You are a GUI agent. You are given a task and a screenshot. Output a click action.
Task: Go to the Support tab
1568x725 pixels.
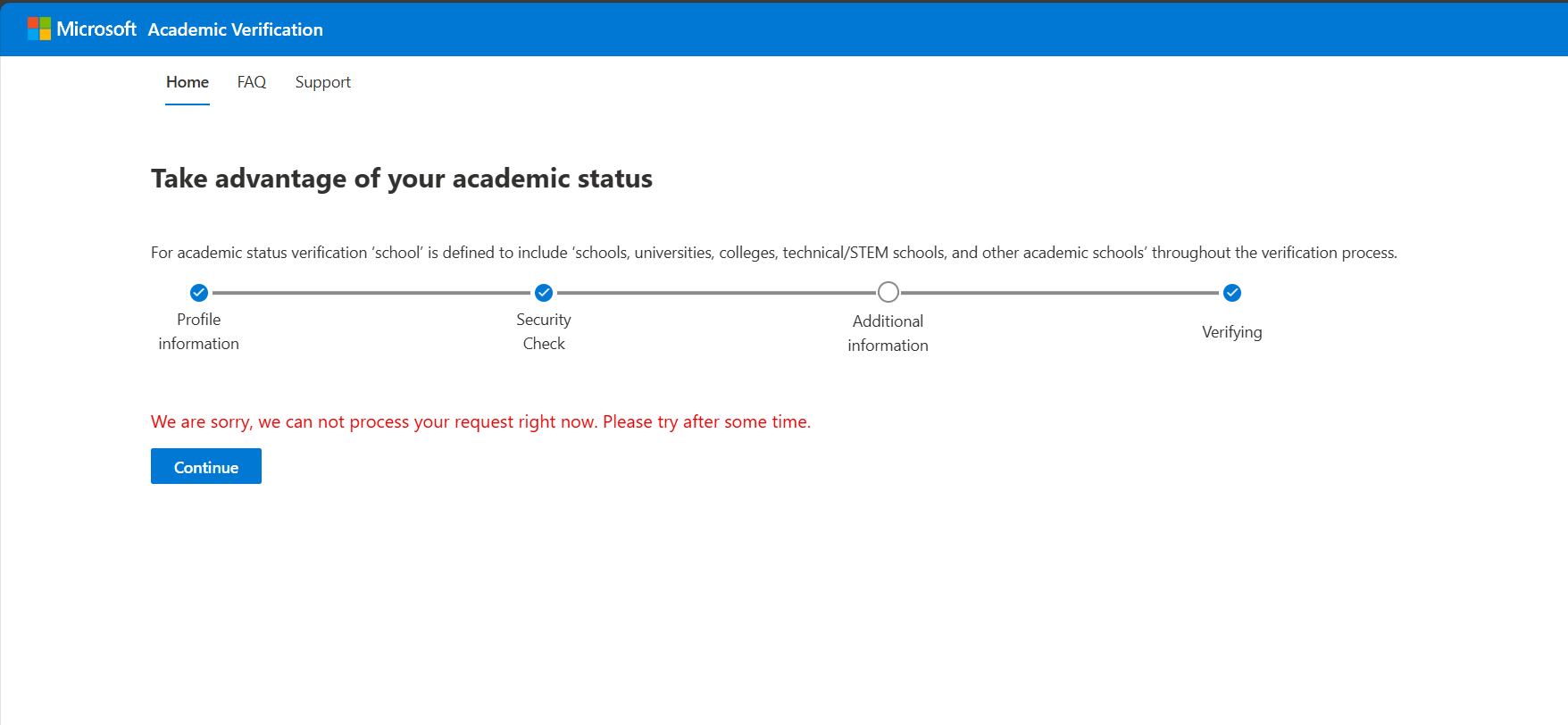[323, 82]
